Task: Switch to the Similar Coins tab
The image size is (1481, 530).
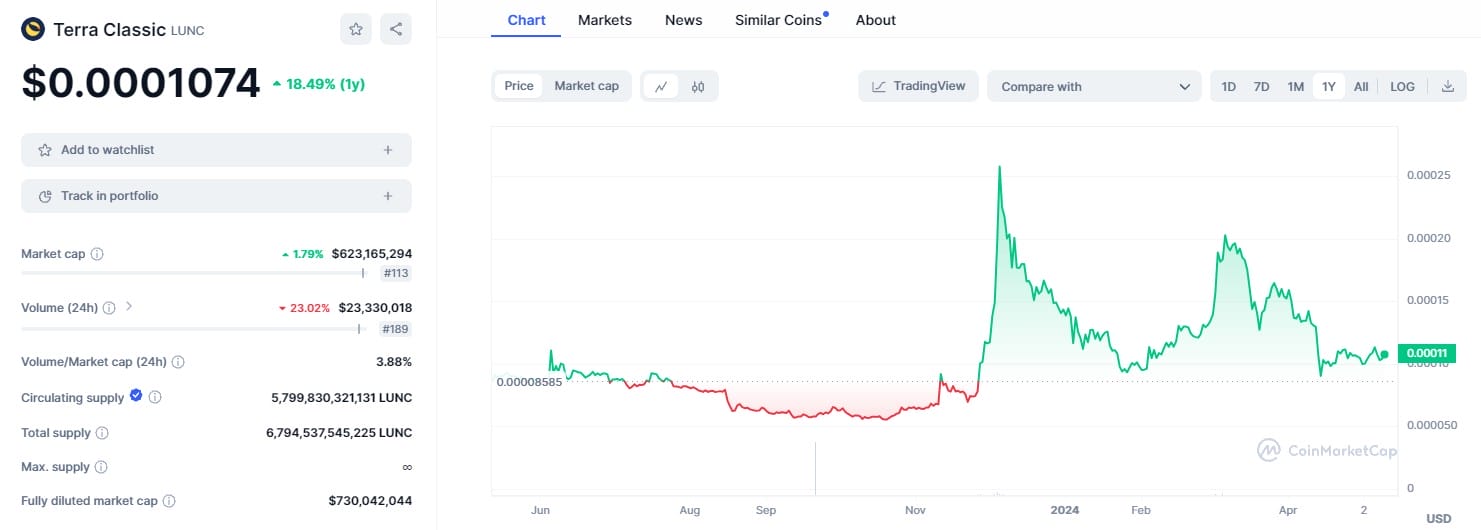Action: [x=778, y=20]
